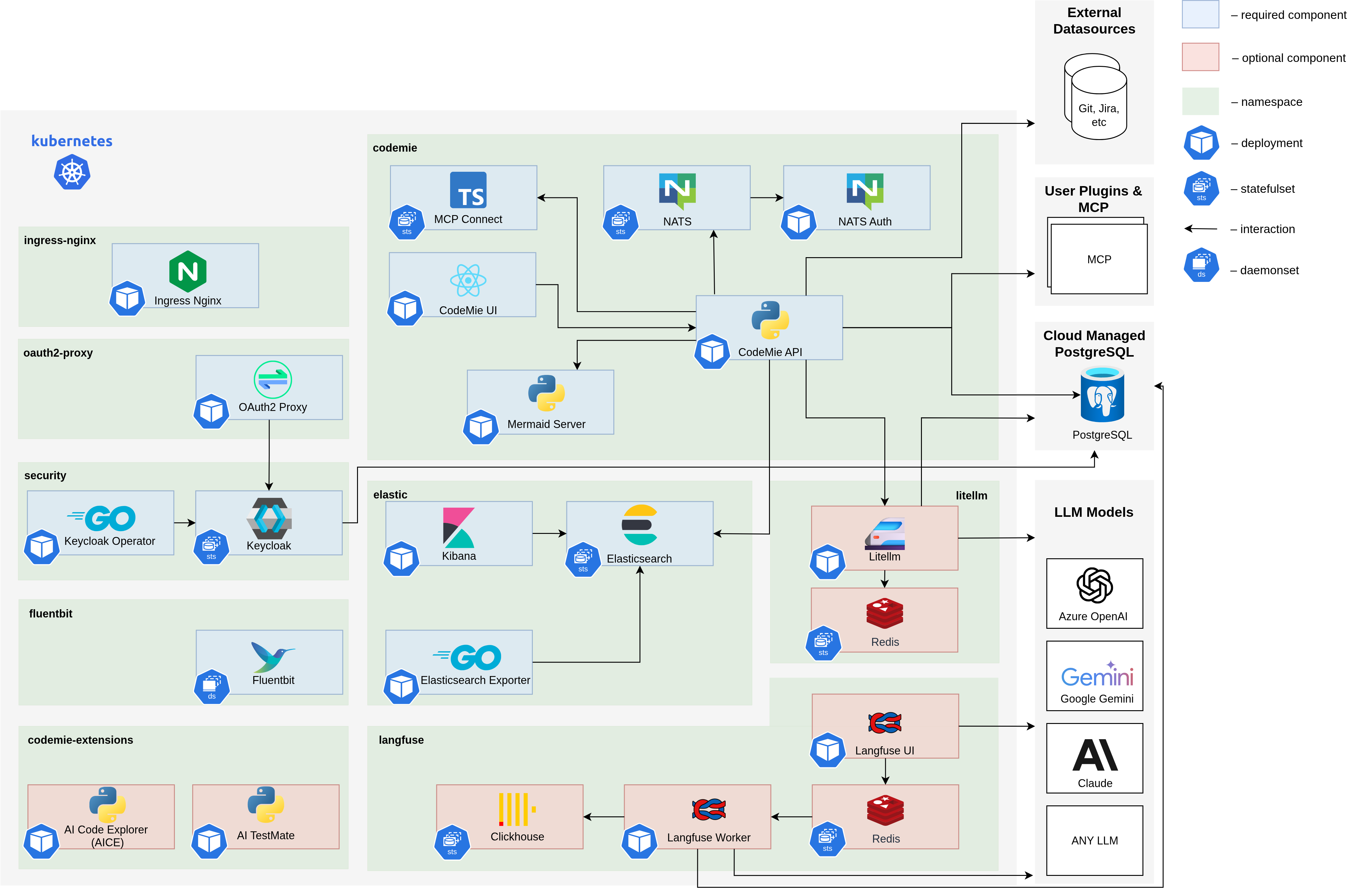Click the 'ingress-nginx' namespace label
1354x896 pixels.
(x=60, y=241)
